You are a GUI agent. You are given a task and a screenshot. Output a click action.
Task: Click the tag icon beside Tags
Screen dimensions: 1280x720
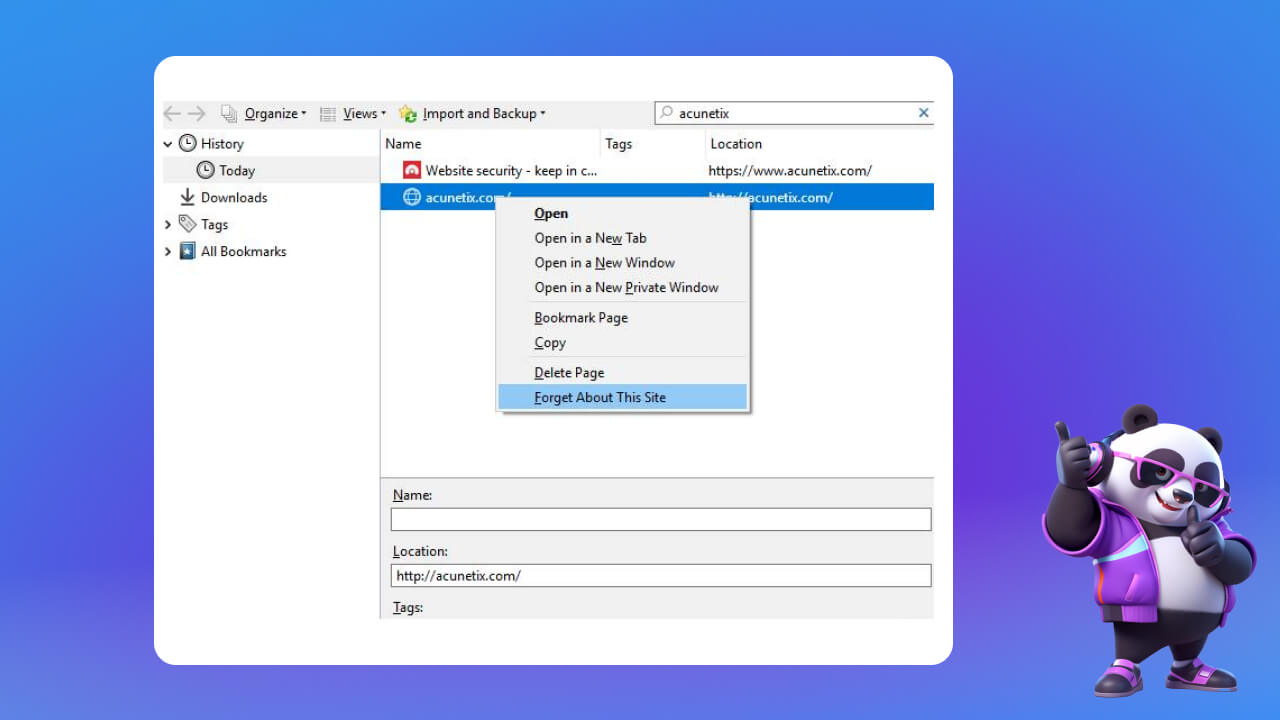[187, 224]
